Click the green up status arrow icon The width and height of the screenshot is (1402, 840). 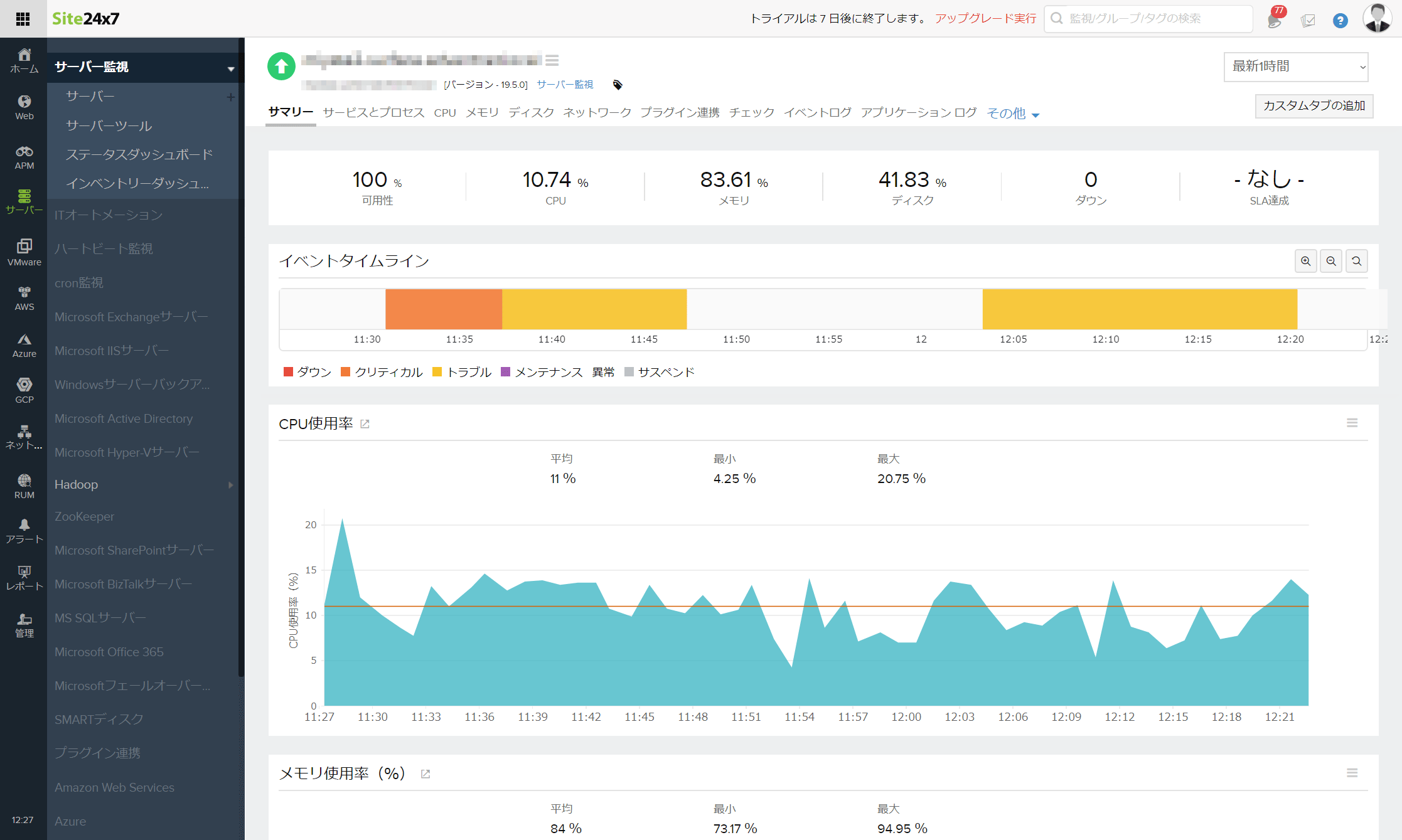[281, 66]
